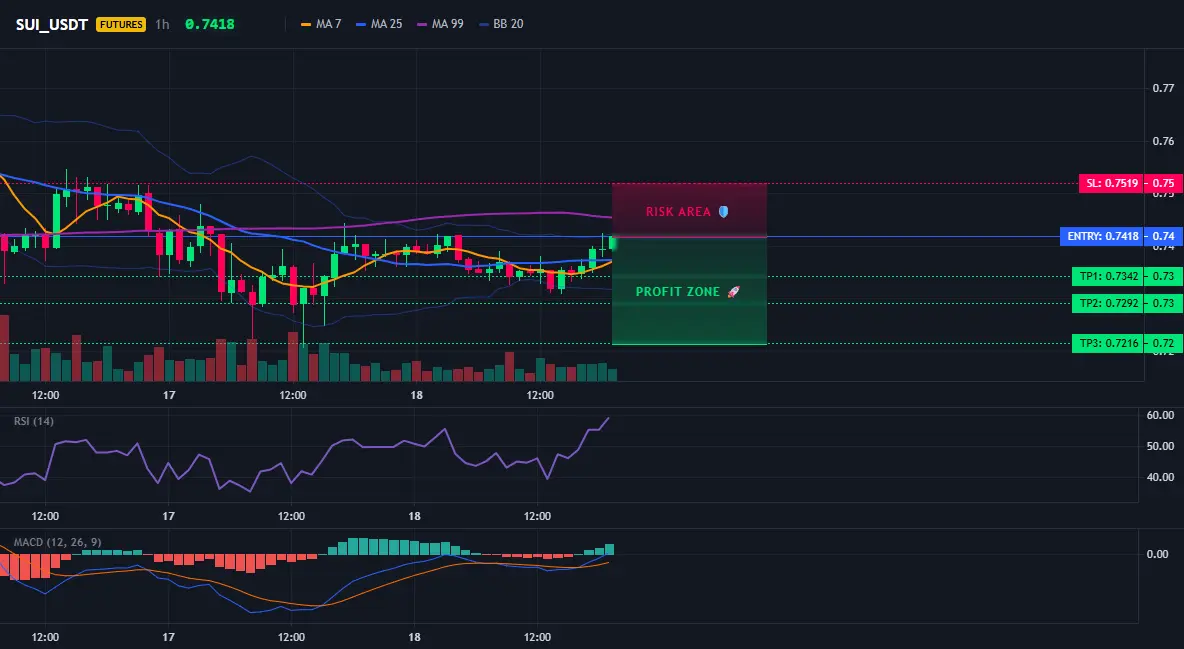
Task: Click the 40.00 RSI axis value
Action: tap(1161, 477)
